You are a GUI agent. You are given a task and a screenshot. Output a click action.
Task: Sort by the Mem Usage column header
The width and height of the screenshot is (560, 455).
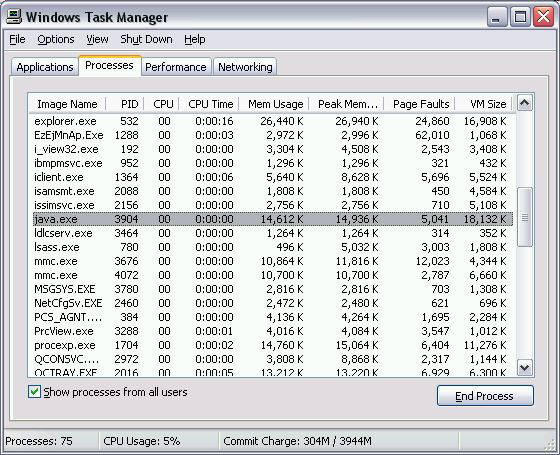(x=274, y=104)
